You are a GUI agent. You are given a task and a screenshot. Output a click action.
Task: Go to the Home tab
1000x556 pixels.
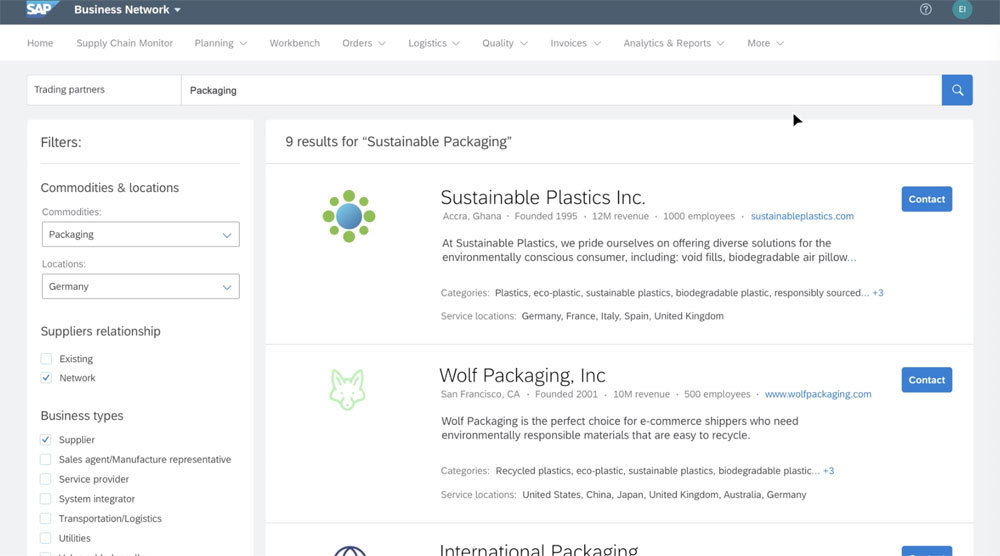click(40, 43)
